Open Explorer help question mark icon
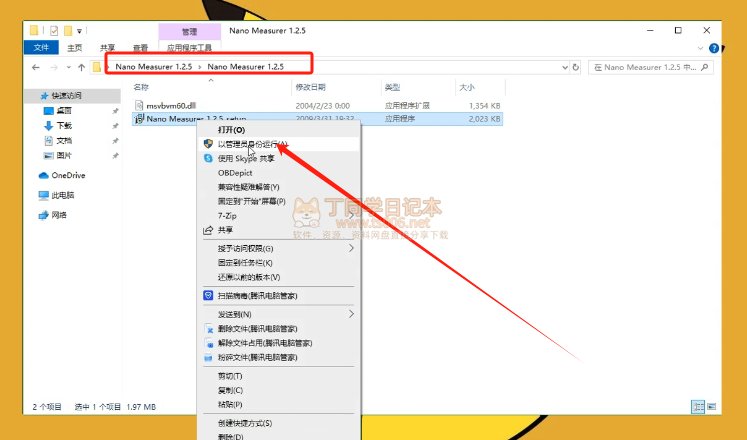This screenshot has height=440, width=747. [714, 48]
